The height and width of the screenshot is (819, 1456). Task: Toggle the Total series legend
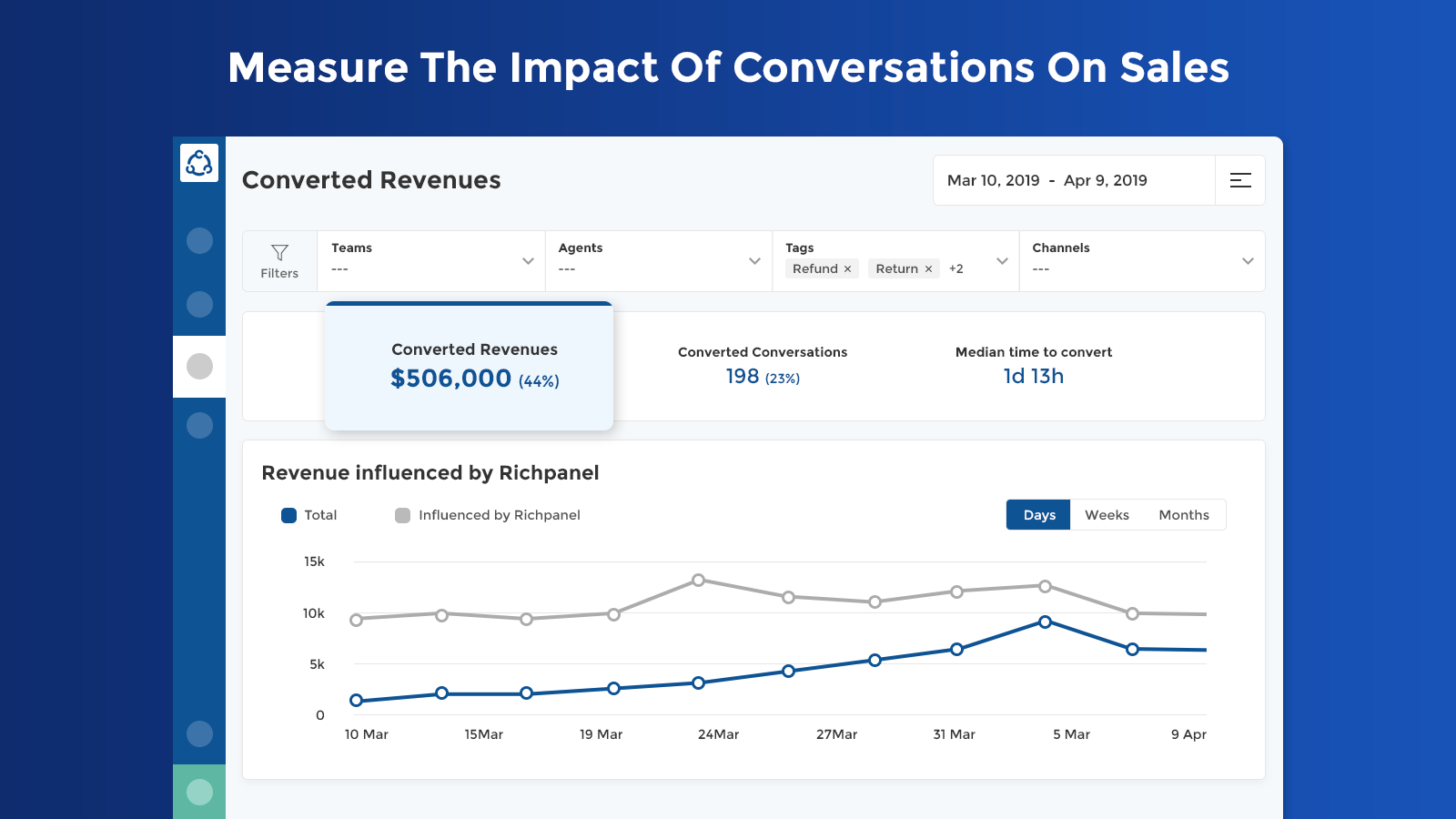[309, 515]
